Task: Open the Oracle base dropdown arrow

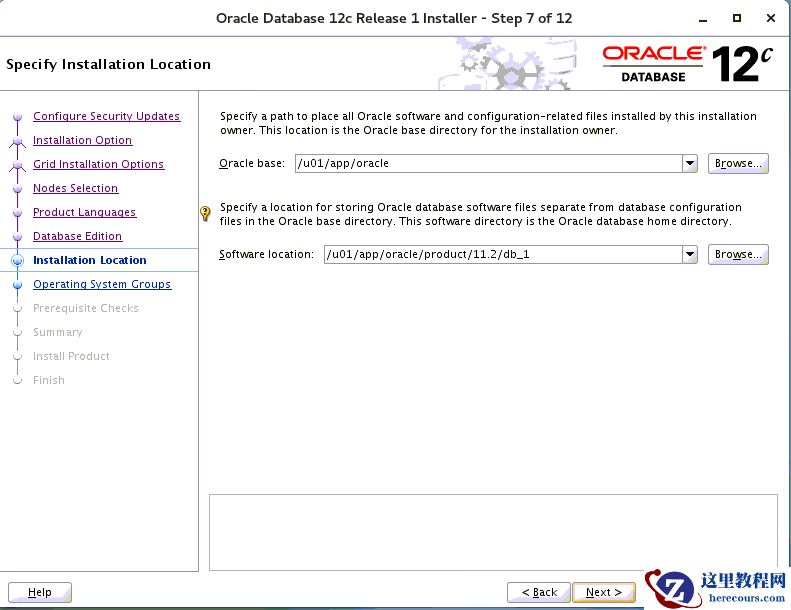Action: tap(690, 163)
